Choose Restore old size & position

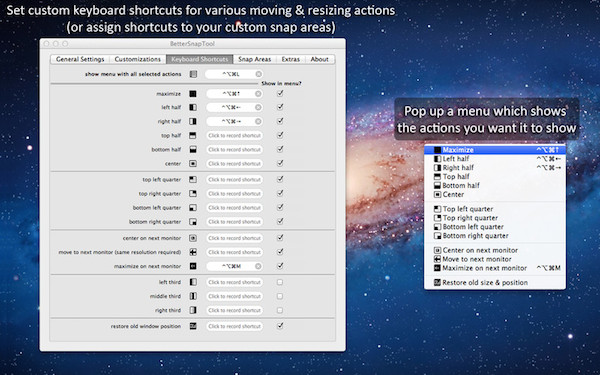click(495, 283)
